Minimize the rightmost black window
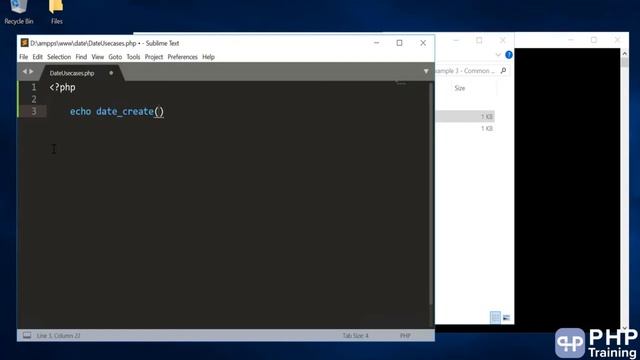The height and width of the screenshot is (360, 640). [x=571, y=40]
